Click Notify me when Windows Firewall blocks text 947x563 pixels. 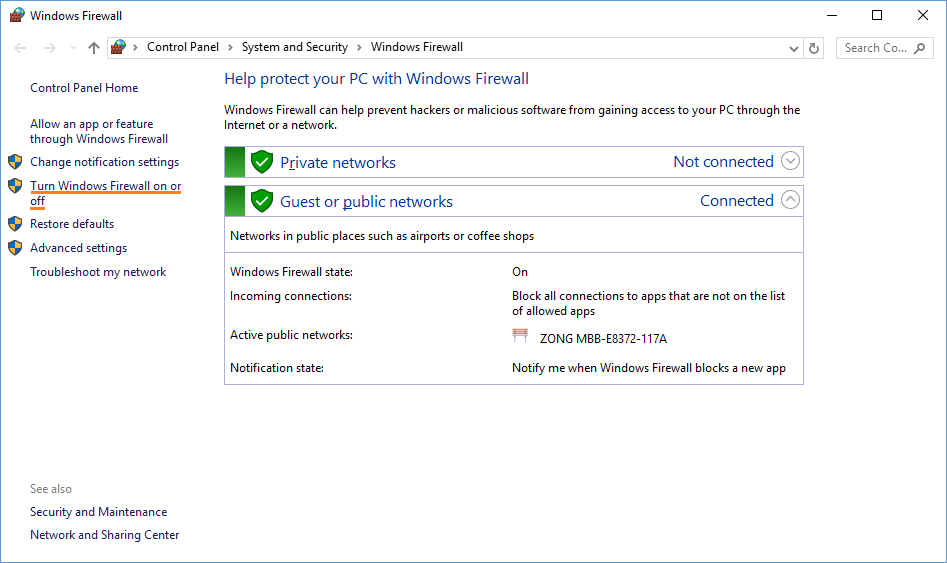coord(649,368)
